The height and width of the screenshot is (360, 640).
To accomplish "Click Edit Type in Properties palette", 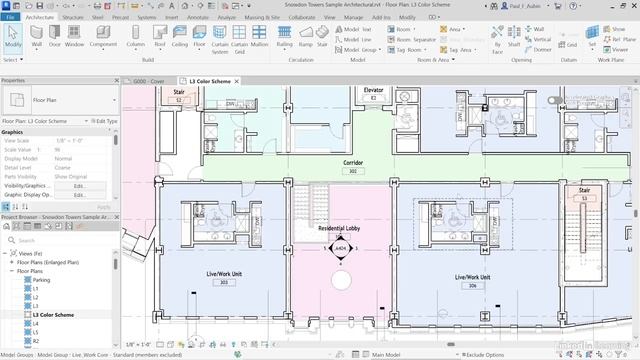I will click(104, 121).
